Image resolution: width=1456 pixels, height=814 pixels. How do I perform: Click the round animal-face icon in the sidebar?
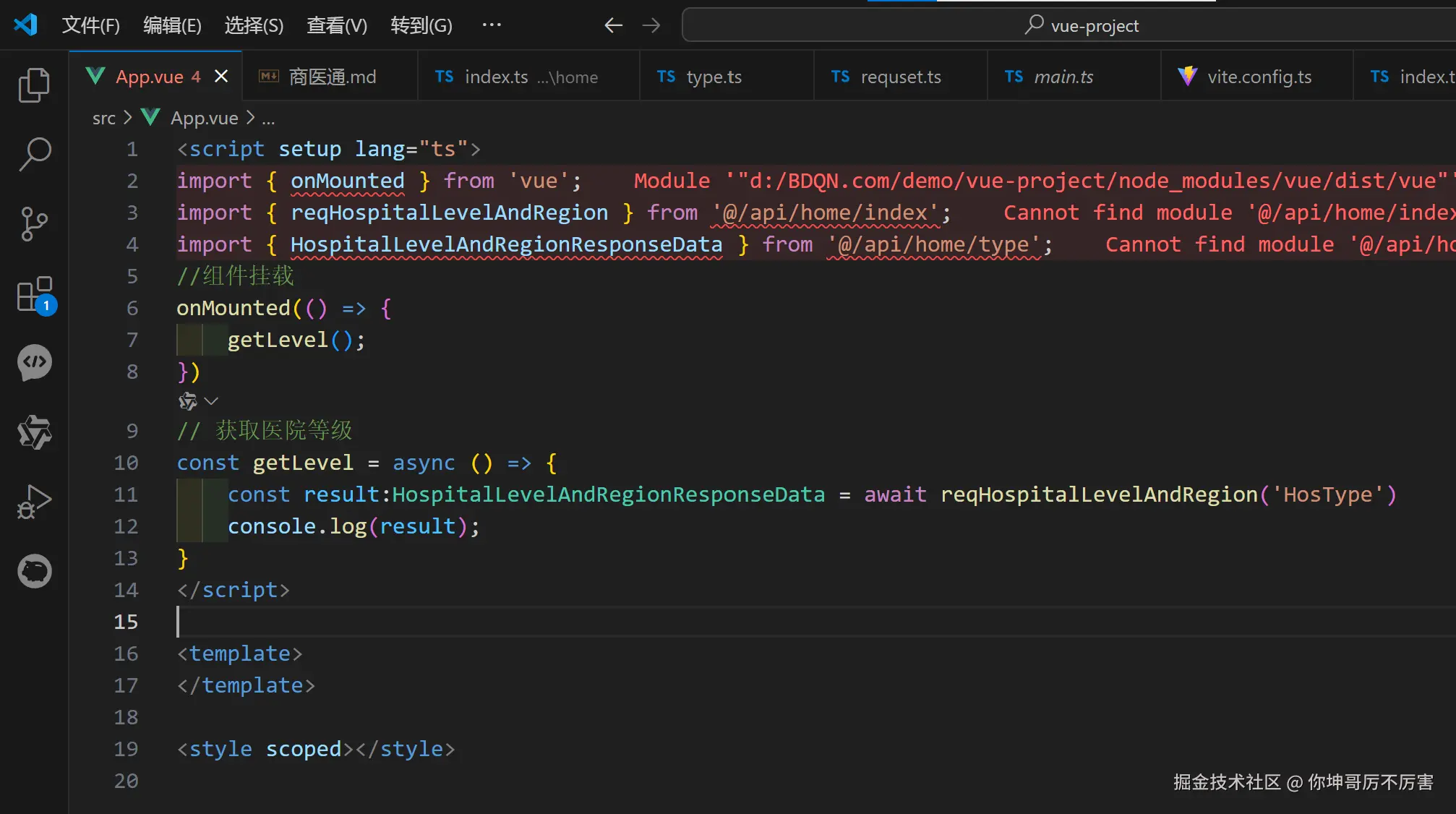34,571
